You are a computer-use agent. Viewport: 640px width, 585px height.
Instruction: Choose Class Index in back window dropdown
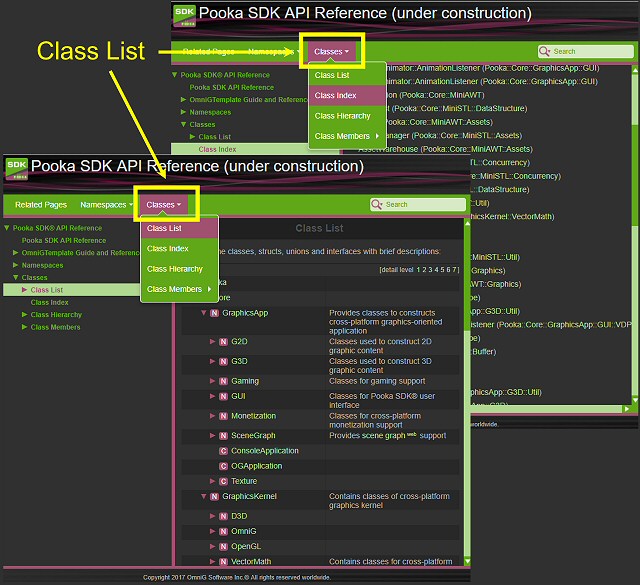pos(347,96)
